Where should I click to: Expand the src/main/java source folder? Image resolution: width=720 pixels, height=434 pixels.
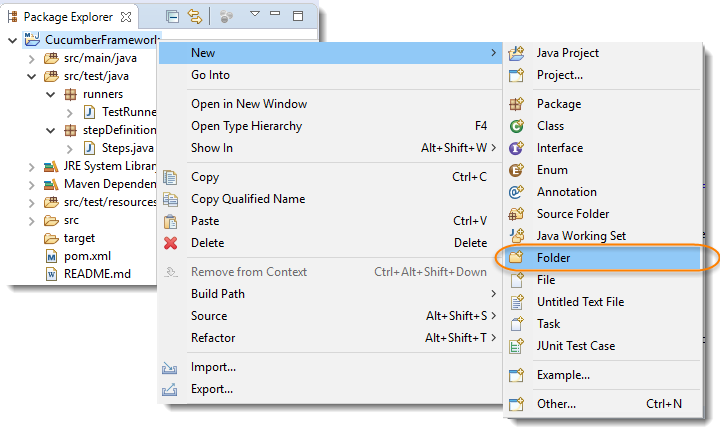31,59
